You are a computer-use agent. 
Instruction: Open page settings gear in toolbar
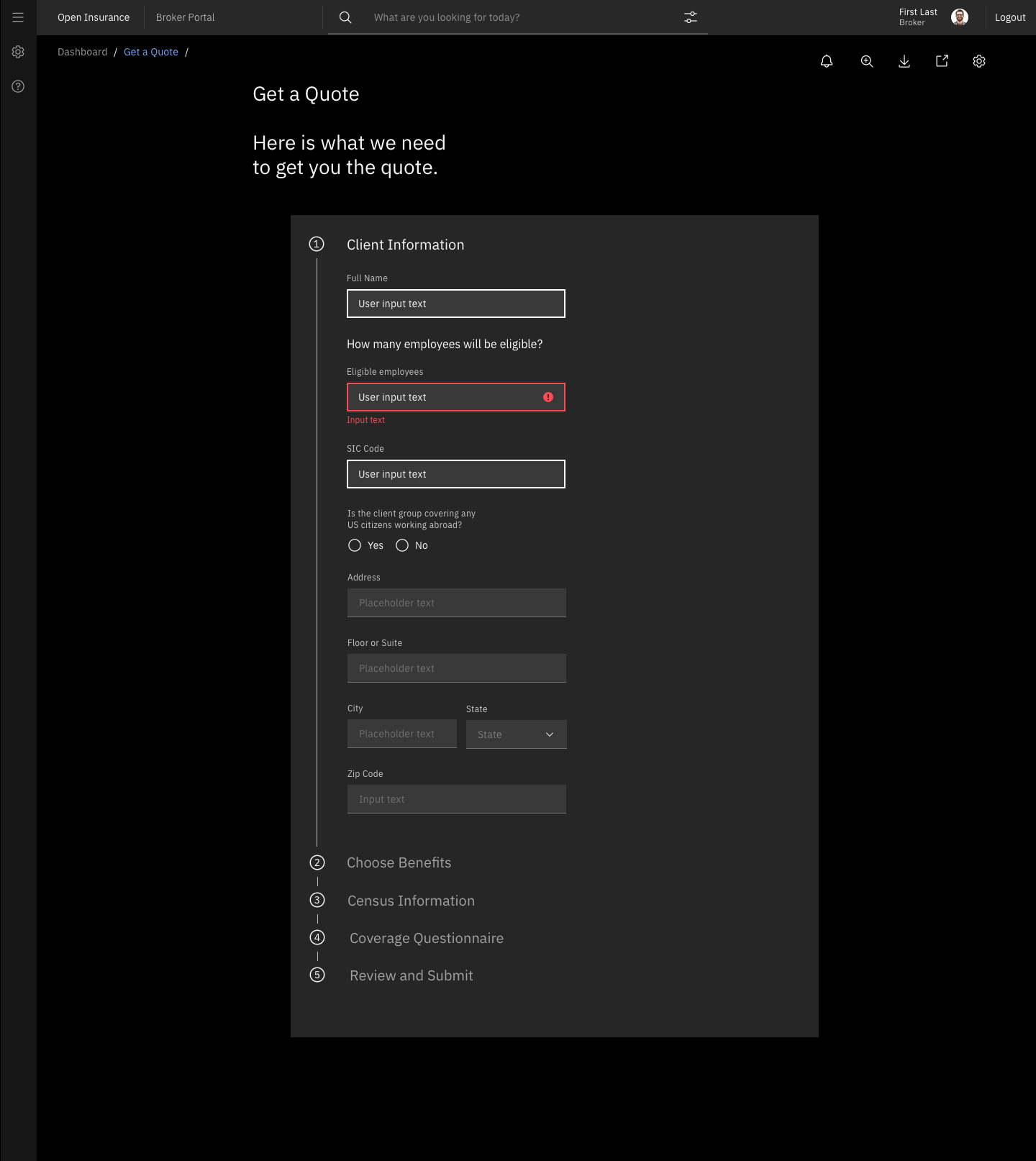979,61
